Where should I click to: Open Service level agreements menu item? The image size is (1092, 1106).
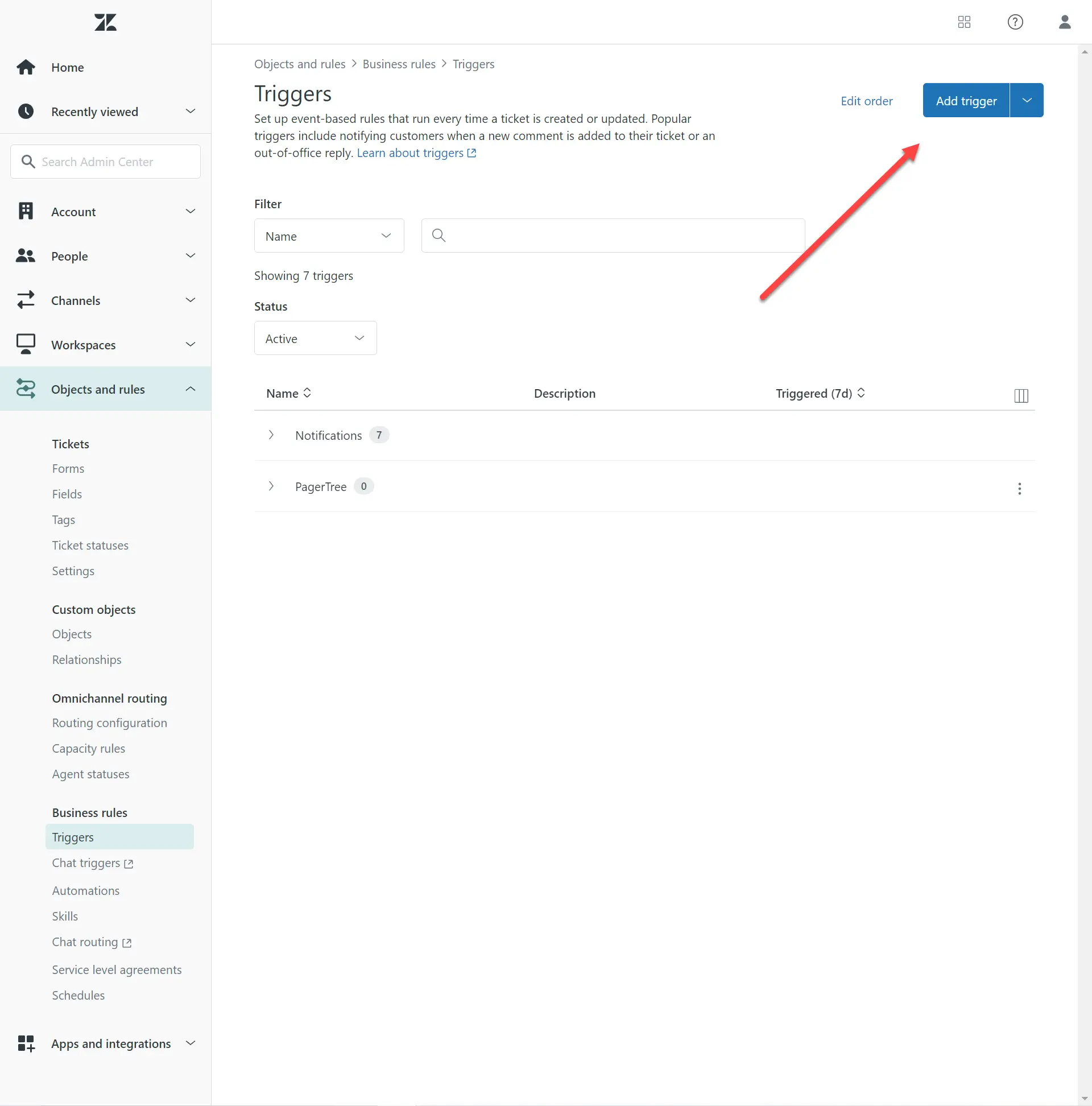pyautogui.click(x=117, y=970)
